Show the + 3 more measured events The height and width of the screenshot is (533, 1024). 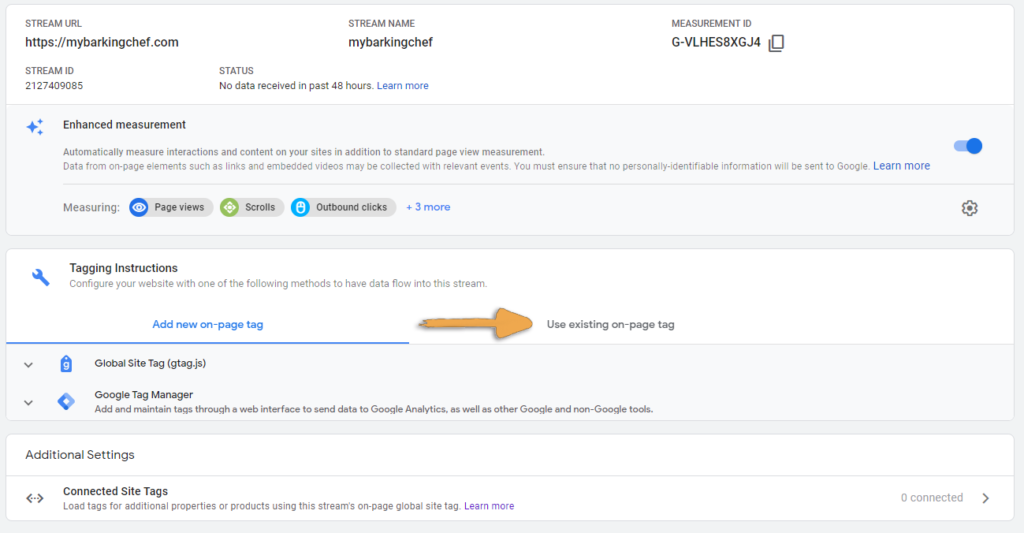coord(428,207)
